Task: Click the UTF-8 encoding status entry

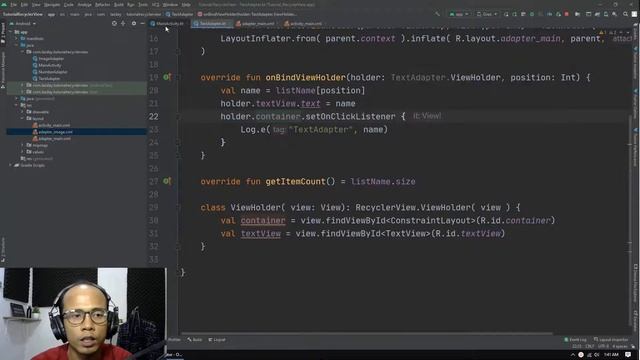Action: [x=603, y=346]
